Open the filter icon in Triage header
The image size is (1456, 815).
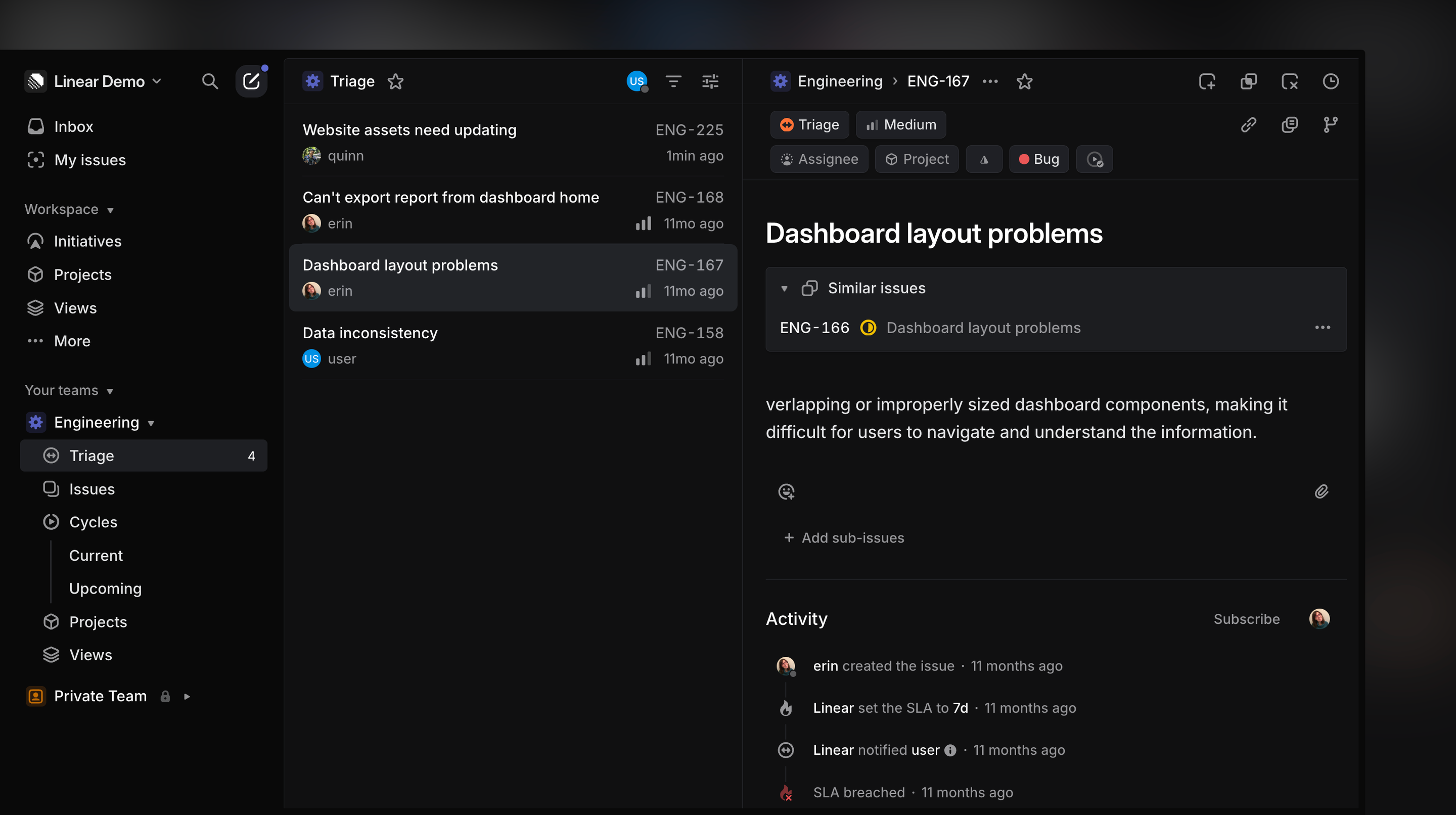(x=673, y=81)
